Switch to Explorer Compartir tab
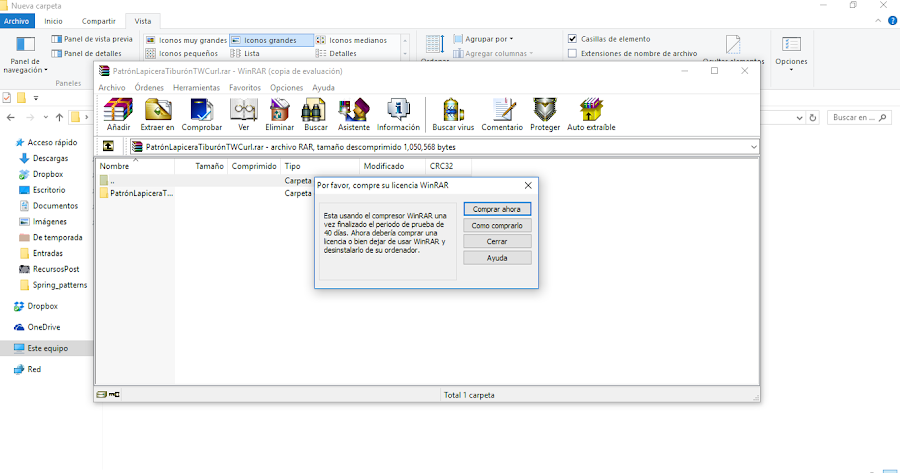 99,21
